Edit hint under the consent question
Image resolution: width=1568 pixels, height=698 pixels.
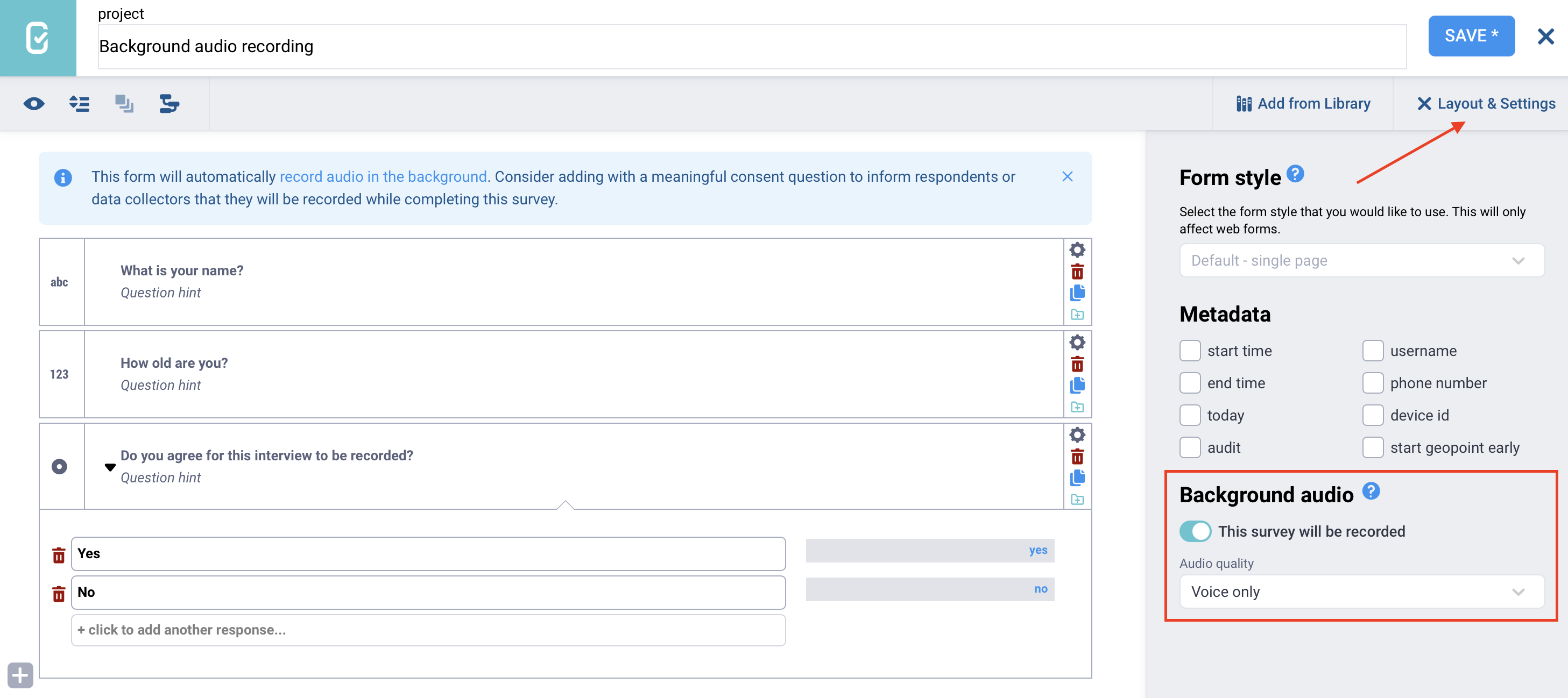[x=160, y=478]
